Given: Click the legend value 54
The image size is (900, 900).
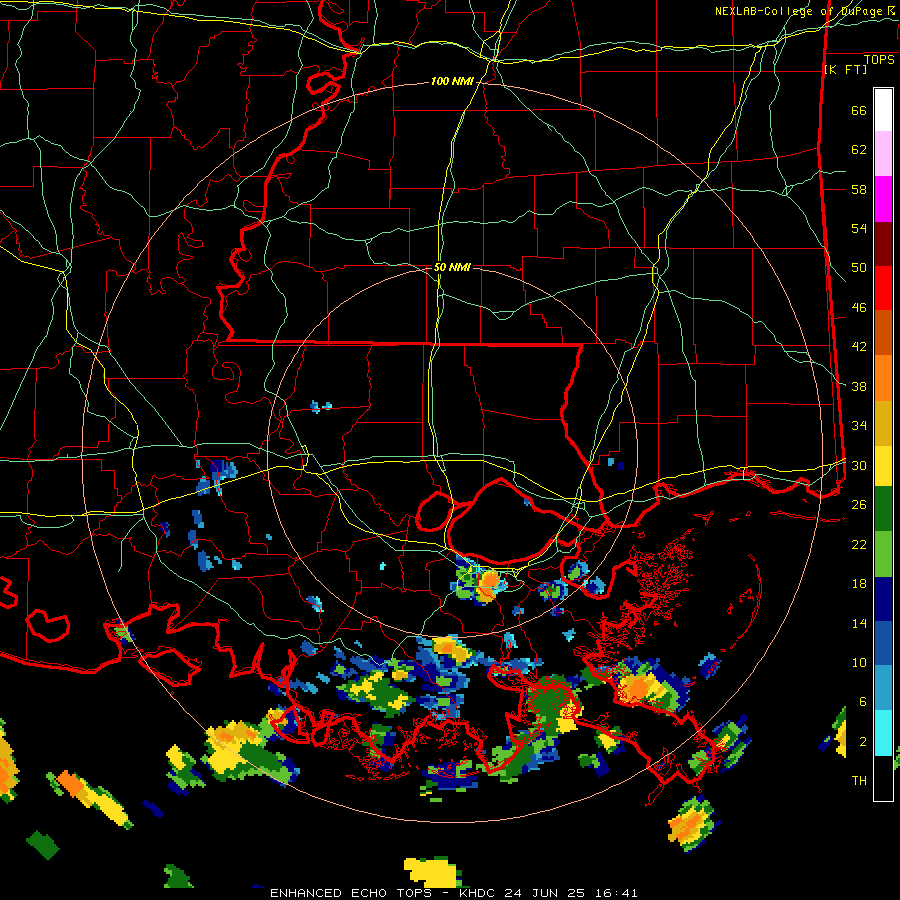Looking at the screenshot, I should click(859, 228).
